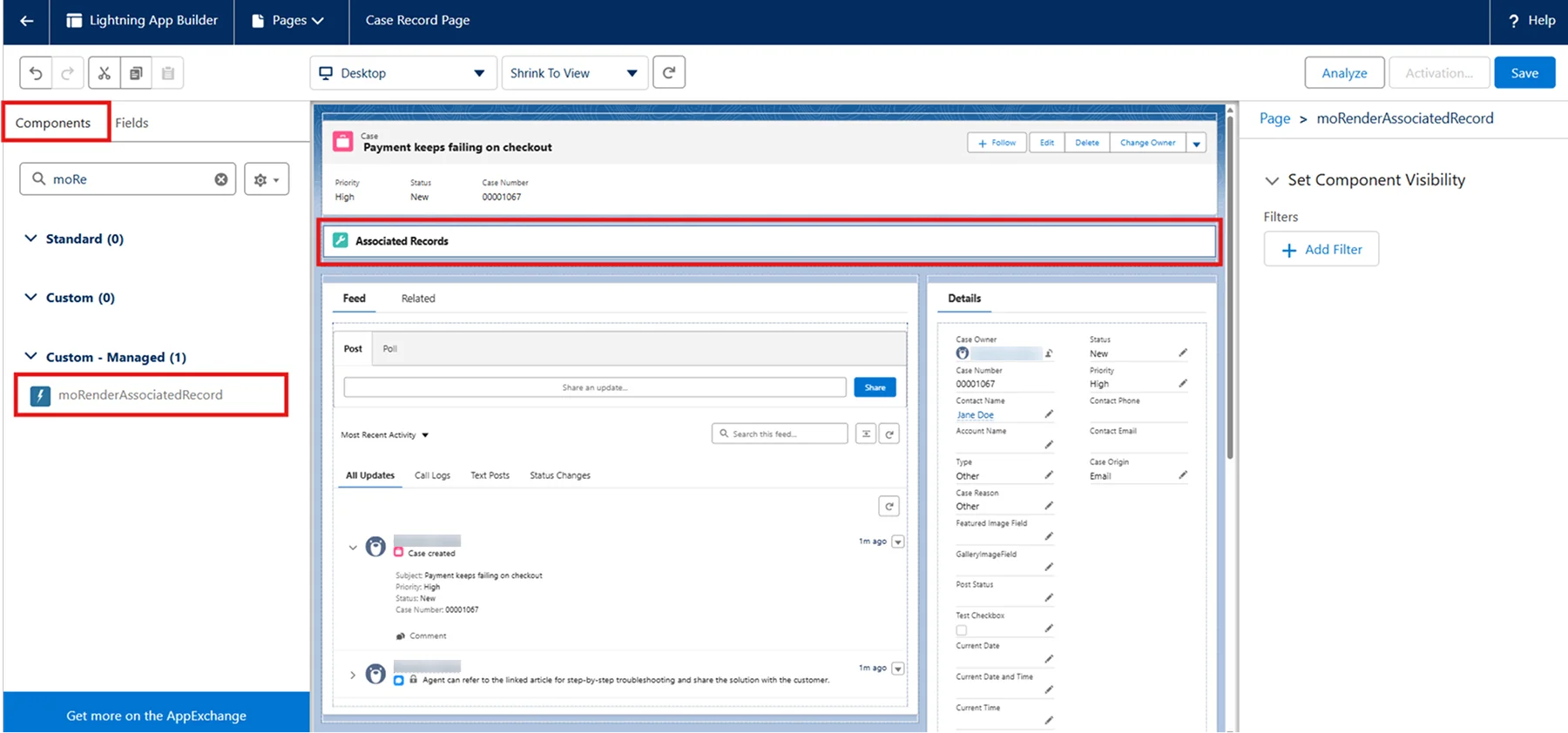Click the component search field
Viewport: 1568px width, 733px height.
point(128,179)
